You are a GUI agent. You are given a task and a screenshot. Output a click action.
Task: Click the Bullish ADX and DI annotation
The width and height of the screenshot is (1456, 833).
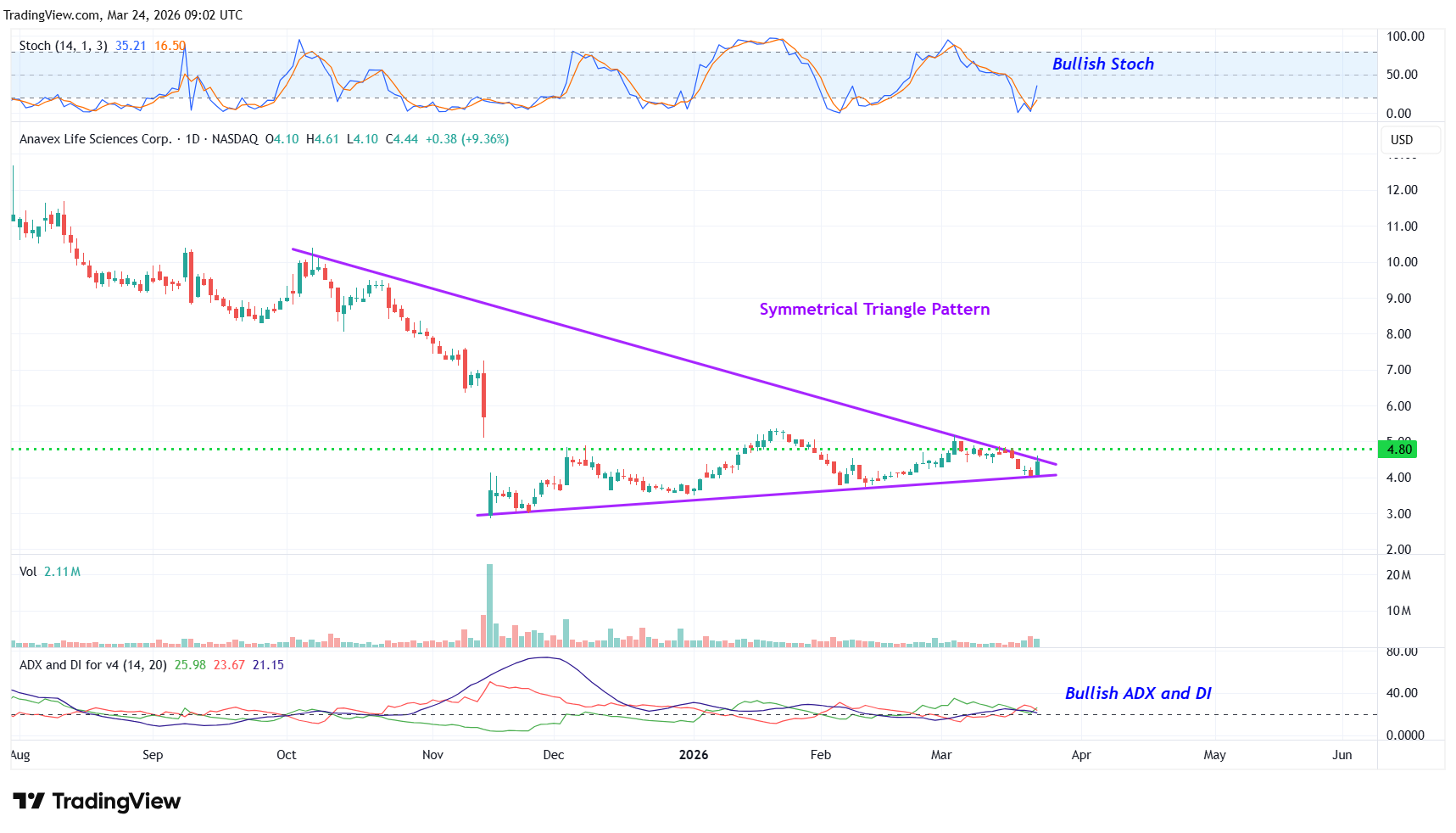coord(1137,694)
